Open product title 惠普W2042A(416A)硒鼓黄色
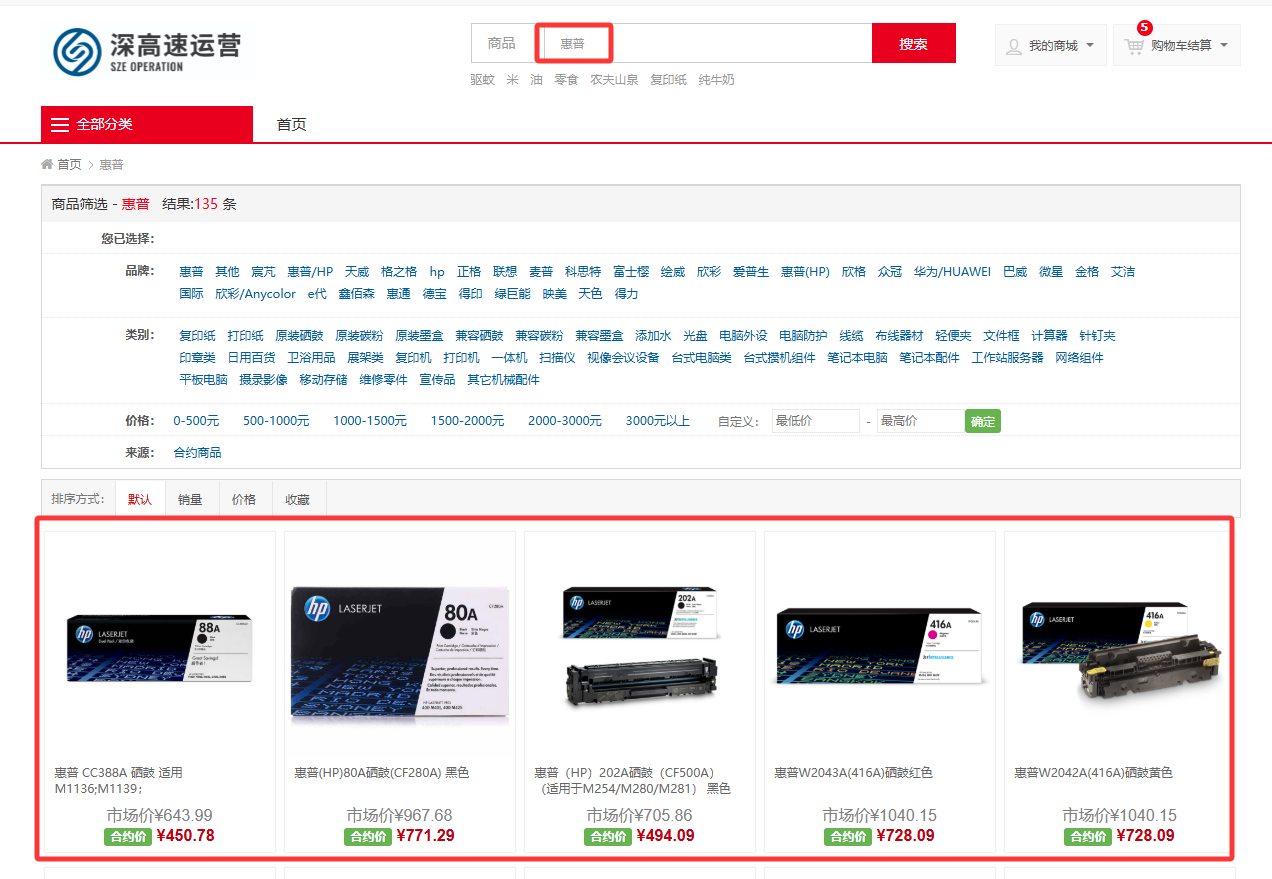Viewport: 1272px width, 879px height. [1093, 773]
